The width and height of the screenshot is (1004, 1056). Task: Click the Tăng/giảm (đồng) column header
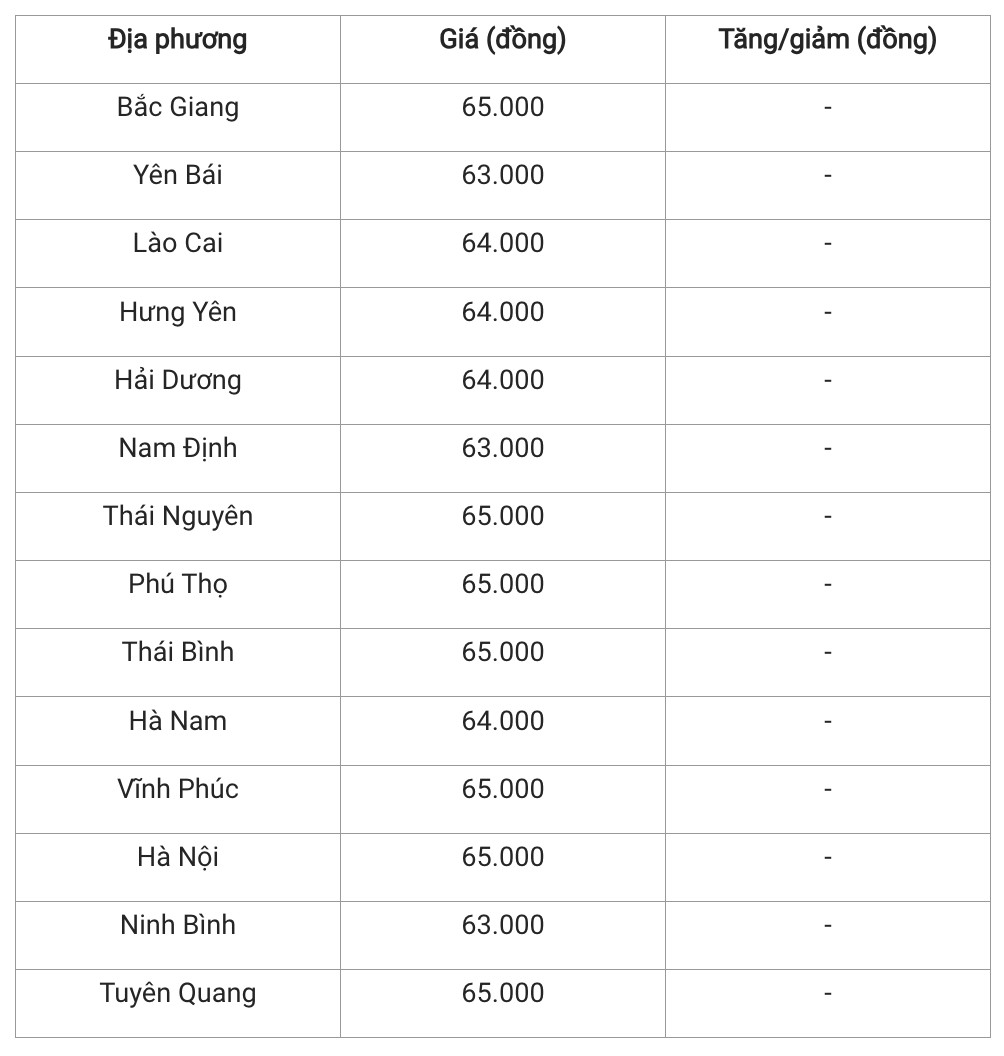click(x=827, y=41)
